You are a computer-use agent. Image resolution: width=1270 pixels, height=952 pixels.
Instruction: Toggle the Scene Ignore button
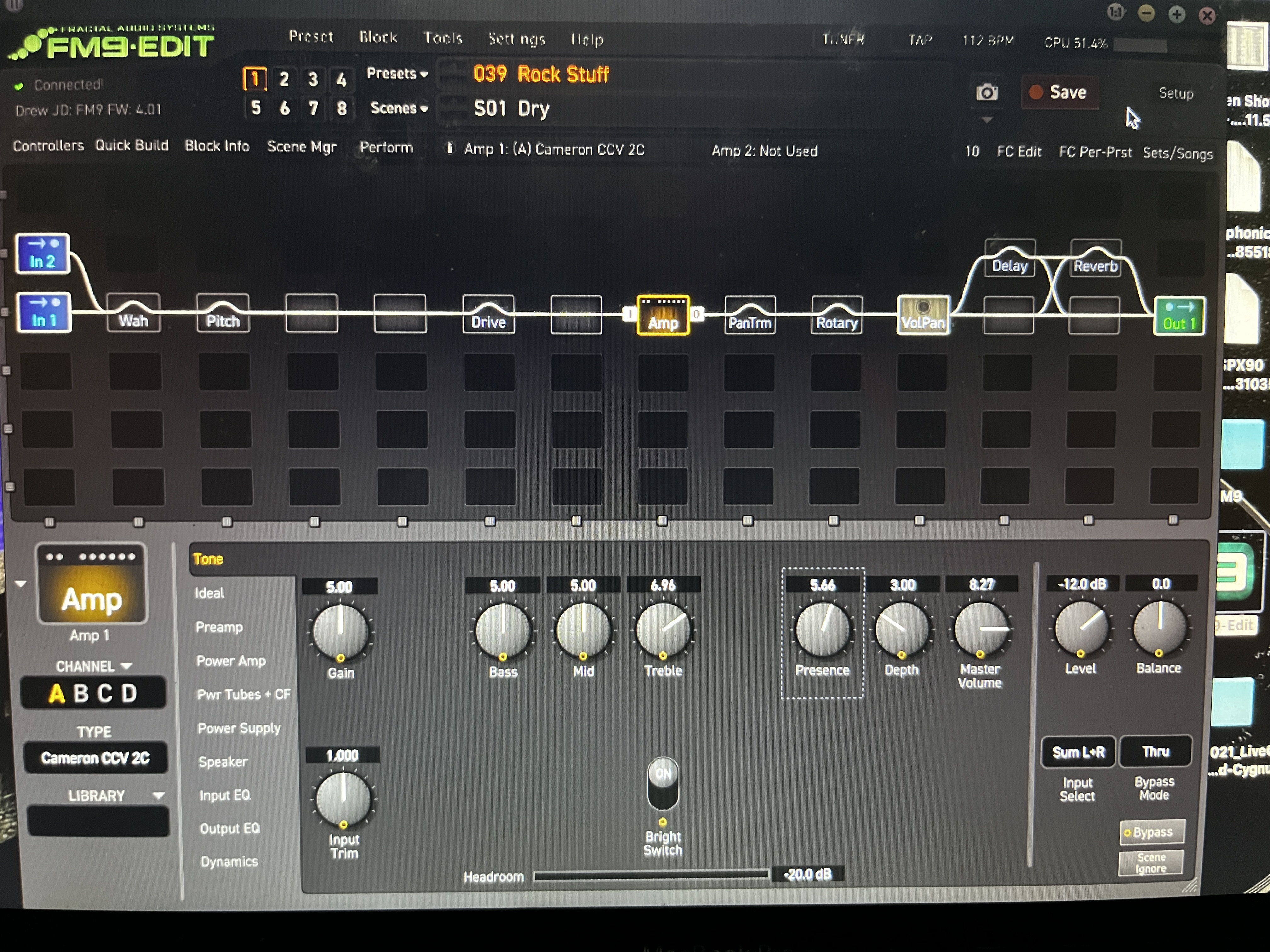pos(1151,863)
